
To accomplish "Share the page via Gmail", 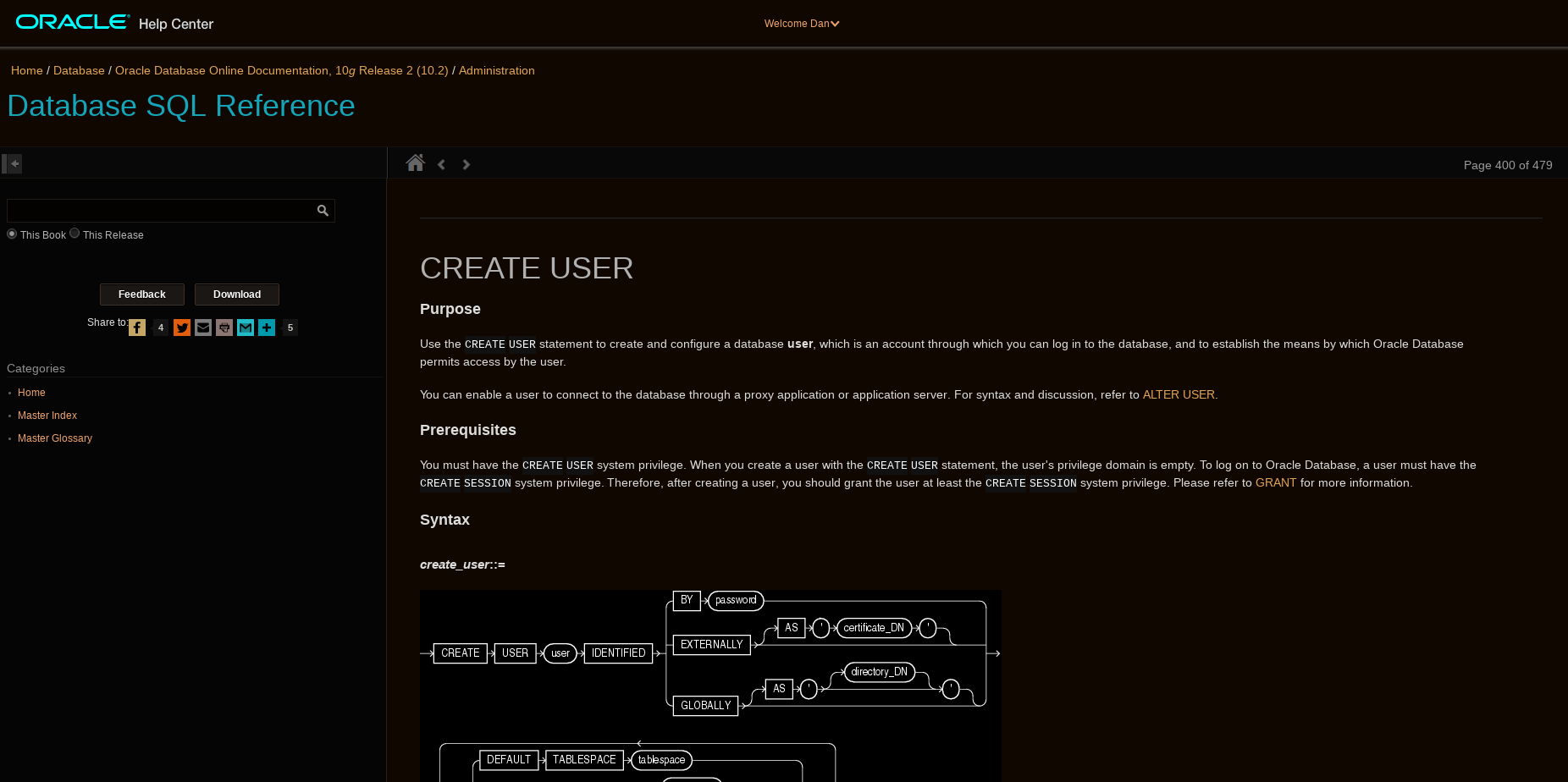I will click(x=245, y=328).
